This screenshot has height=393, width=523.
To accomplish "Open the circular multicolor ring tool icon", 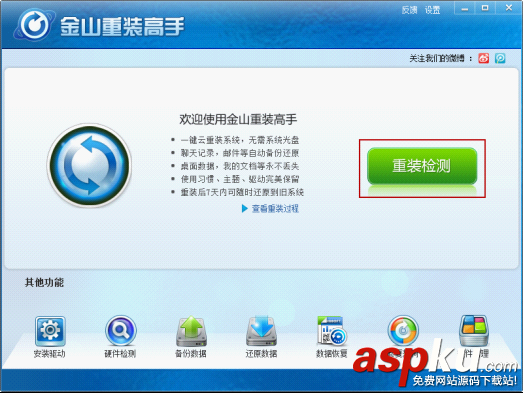I will point(403,331).
